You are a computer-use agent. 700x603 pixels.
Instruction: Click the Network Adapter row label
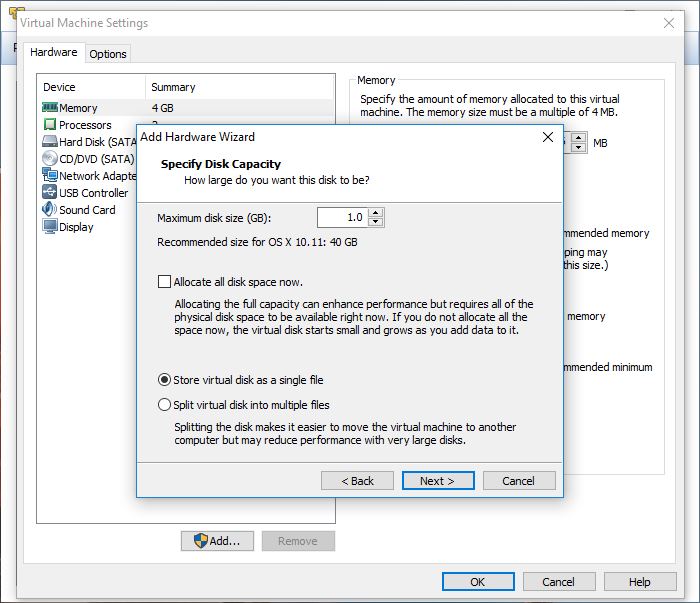tap(97, 176)
